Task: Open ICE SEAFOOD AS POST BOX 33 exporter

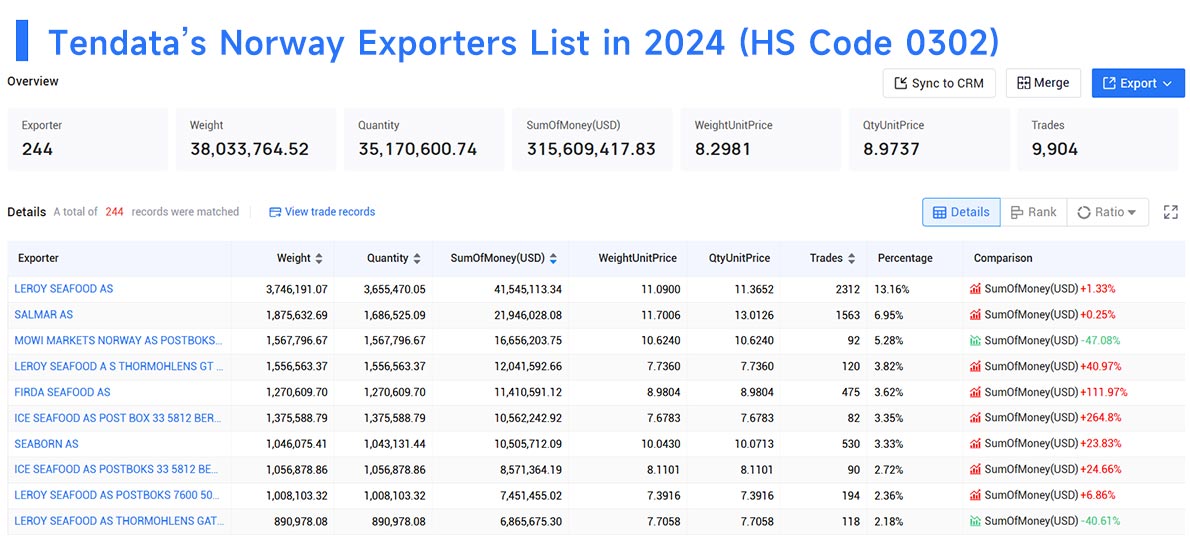Action: pos(119,417)
